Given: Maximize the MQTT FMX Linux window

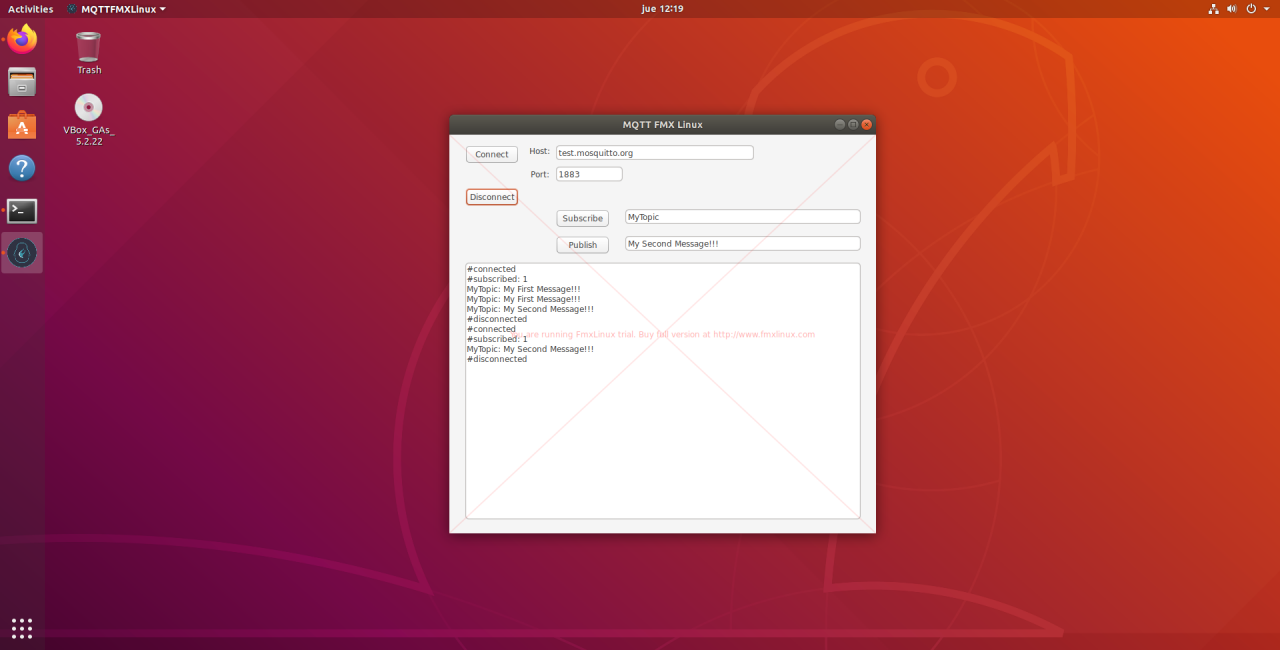Looking at the screenshot, I should click(x=853, y=125).
